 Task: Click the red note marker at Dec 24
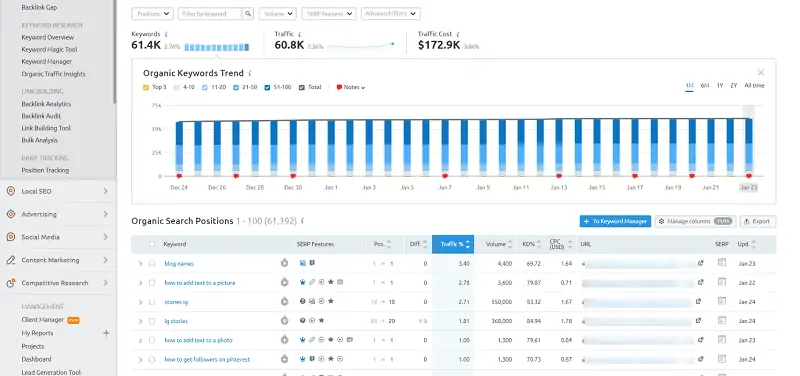point(179,176)
